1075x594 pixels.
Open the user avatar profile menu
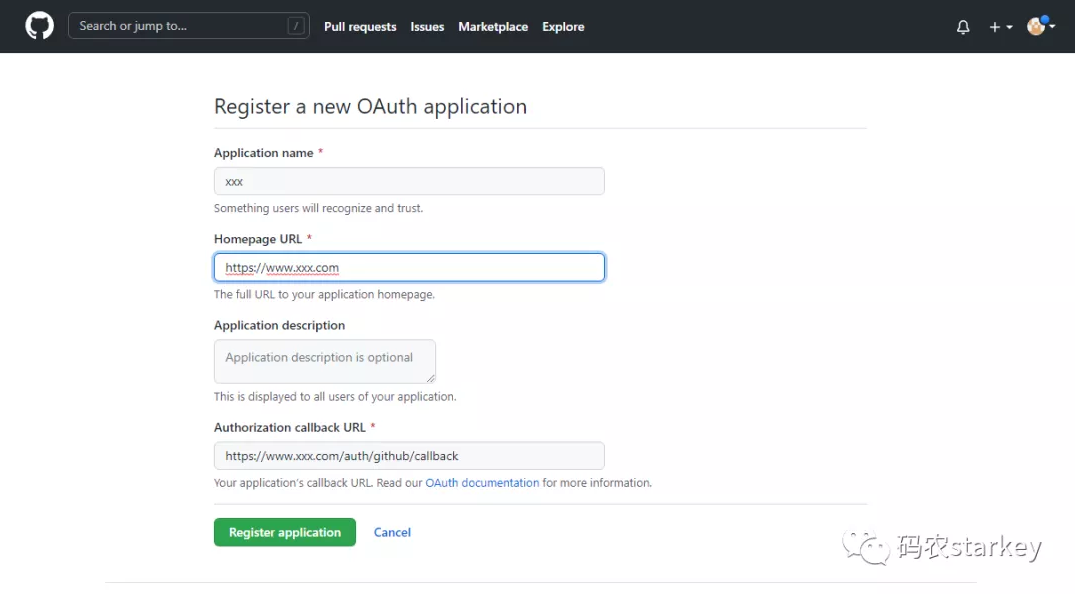click(1040, 26)
